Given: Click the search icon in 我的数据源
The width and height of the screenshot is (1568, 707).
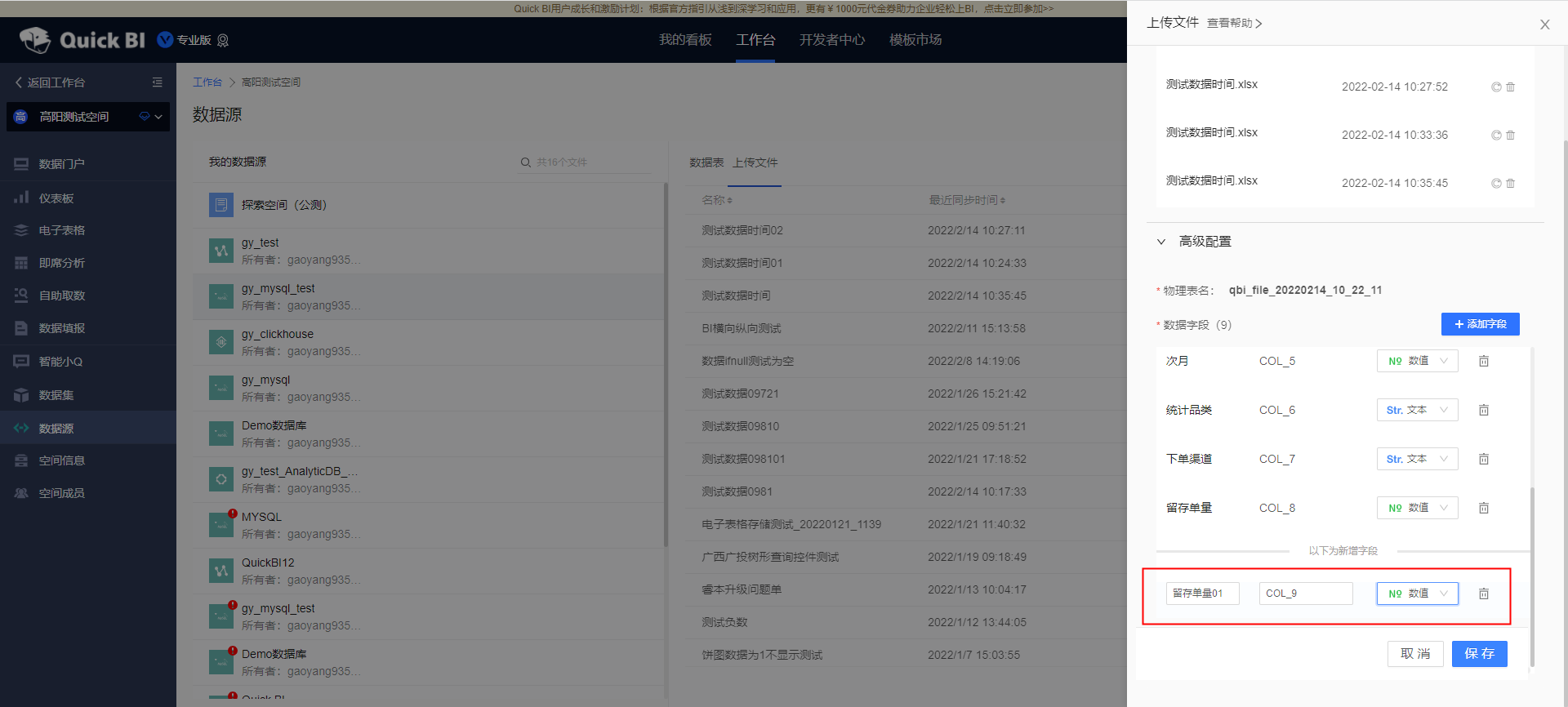Looking at the screenshot, I should coord(526,162).
